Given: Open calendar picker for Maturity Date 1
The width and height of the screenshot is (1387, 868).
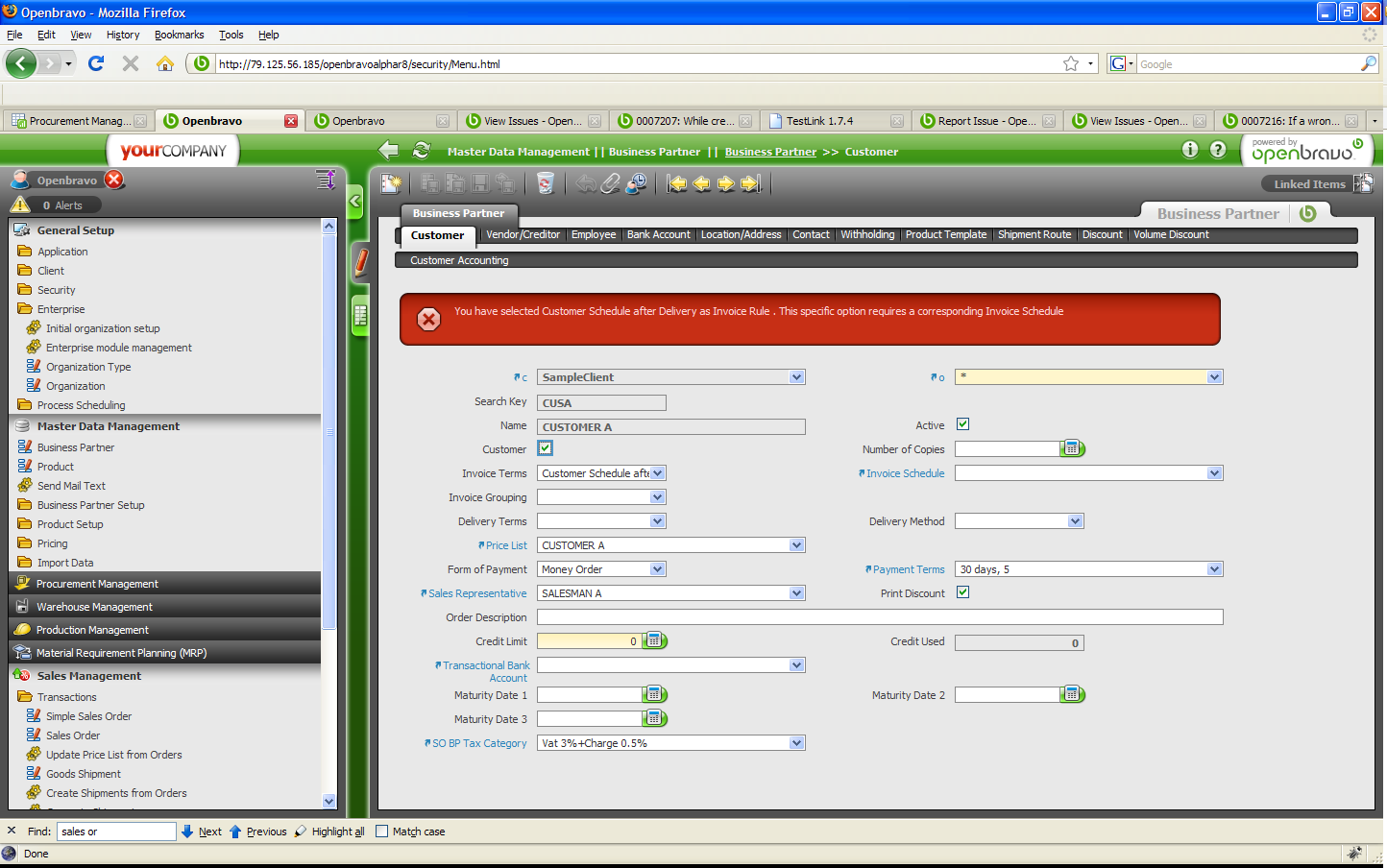Looking at the screenshot, I should (655, 694).
